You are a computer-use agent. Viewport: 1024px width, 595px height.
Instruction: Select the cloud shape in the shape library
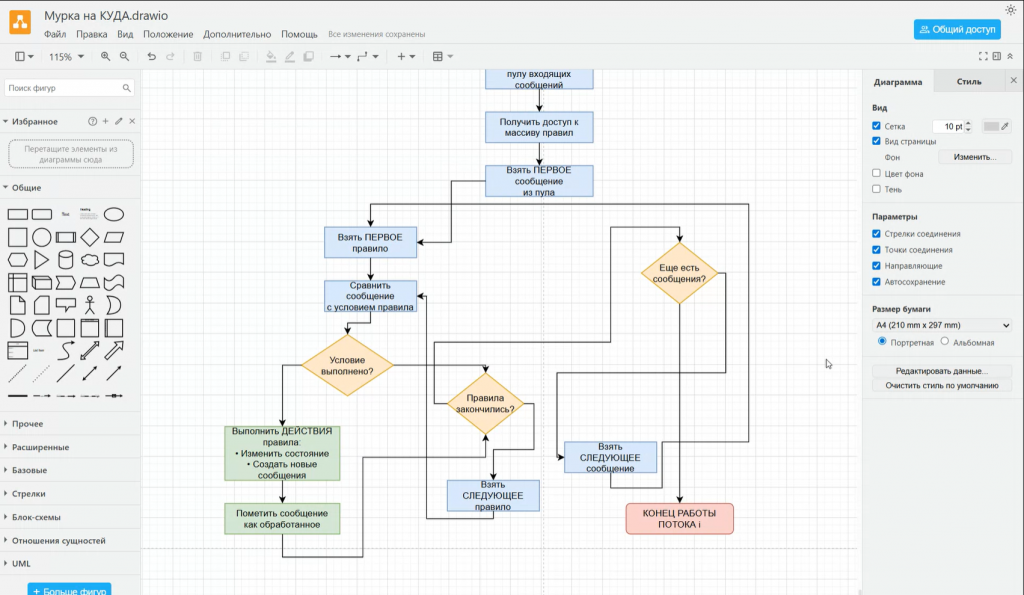pyautogui.click(x=90, y=260)
